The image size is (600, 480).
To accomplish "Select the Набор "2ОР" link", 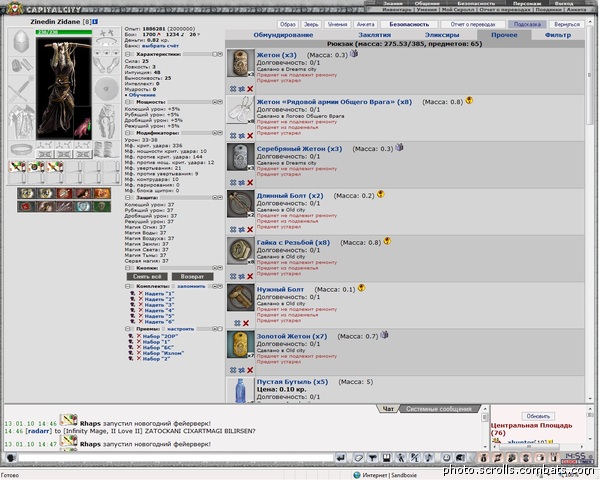I will [160, 336].
